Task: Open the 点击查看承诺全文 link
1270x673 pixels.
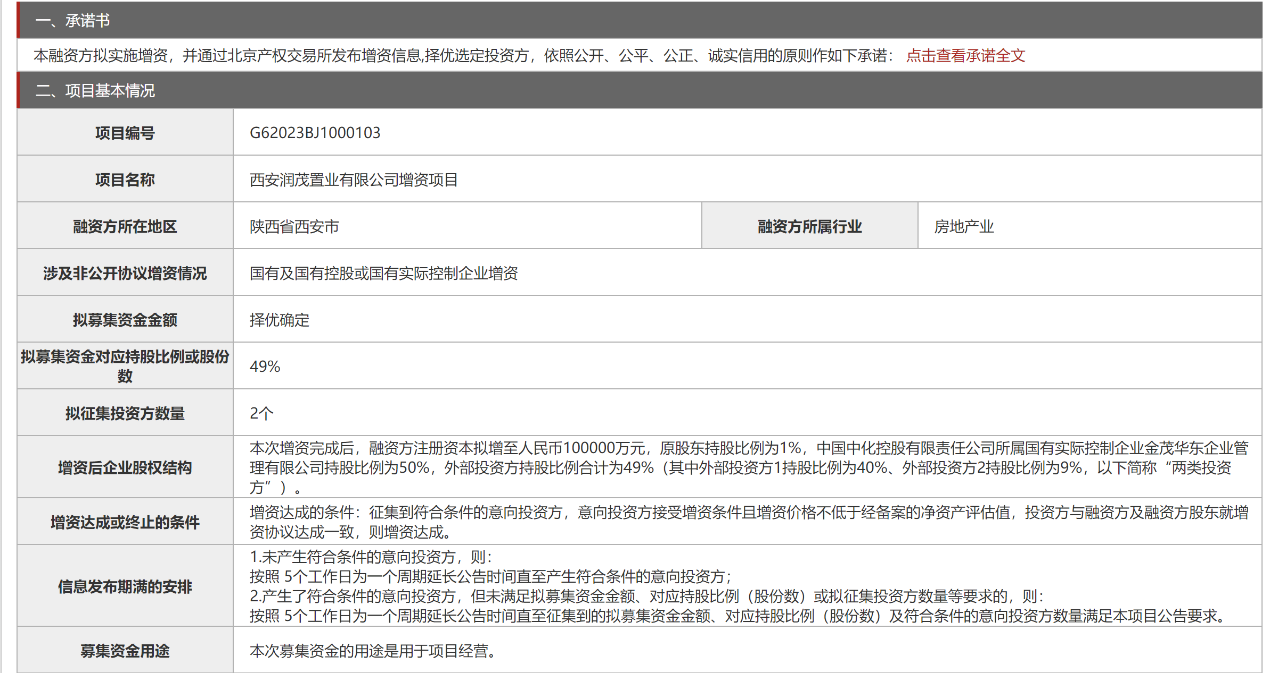Action: [x=965, y=56]
